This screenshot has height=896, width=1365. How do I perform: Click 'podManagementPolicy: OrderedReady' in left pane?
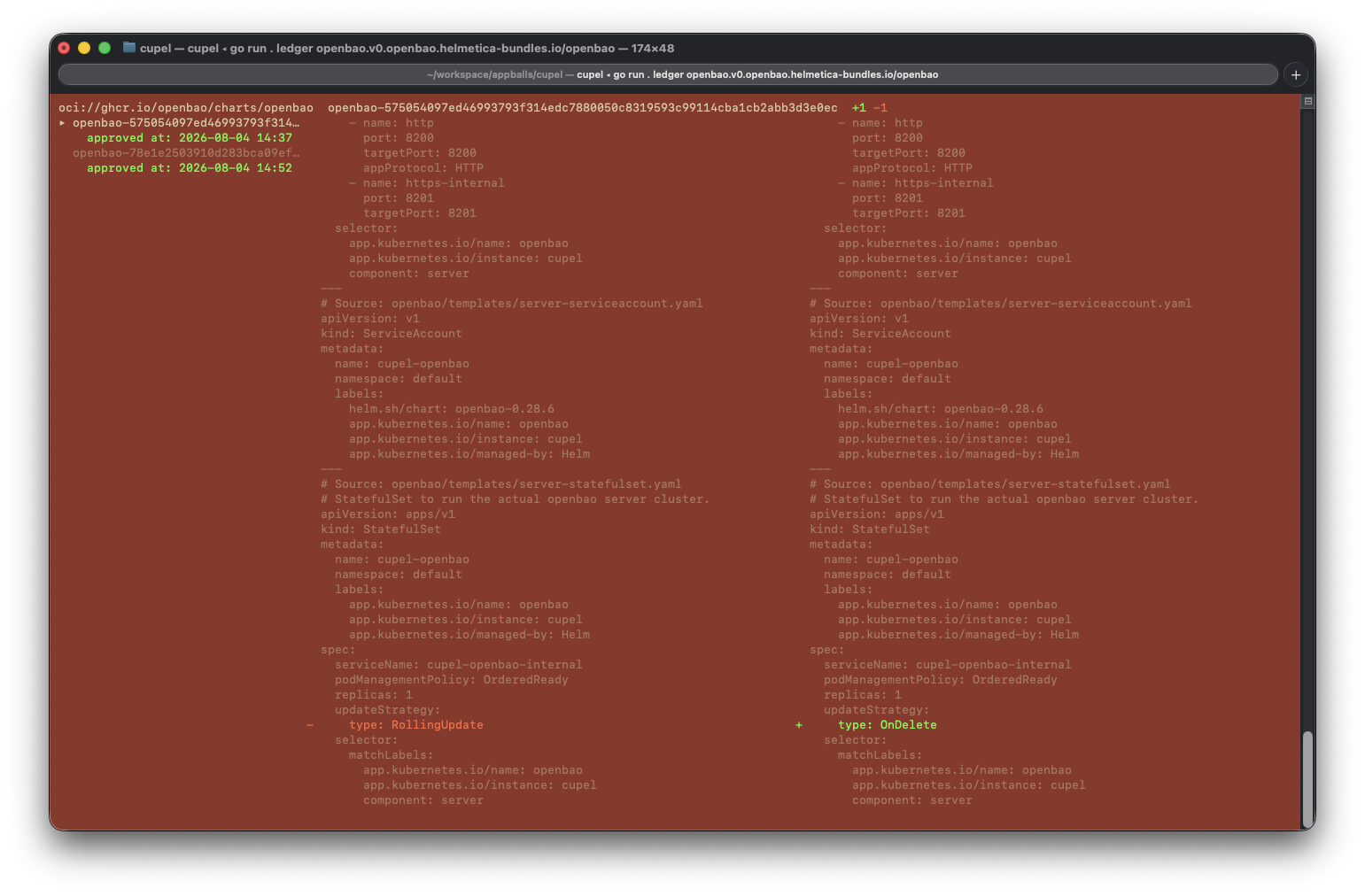(452, 680)
